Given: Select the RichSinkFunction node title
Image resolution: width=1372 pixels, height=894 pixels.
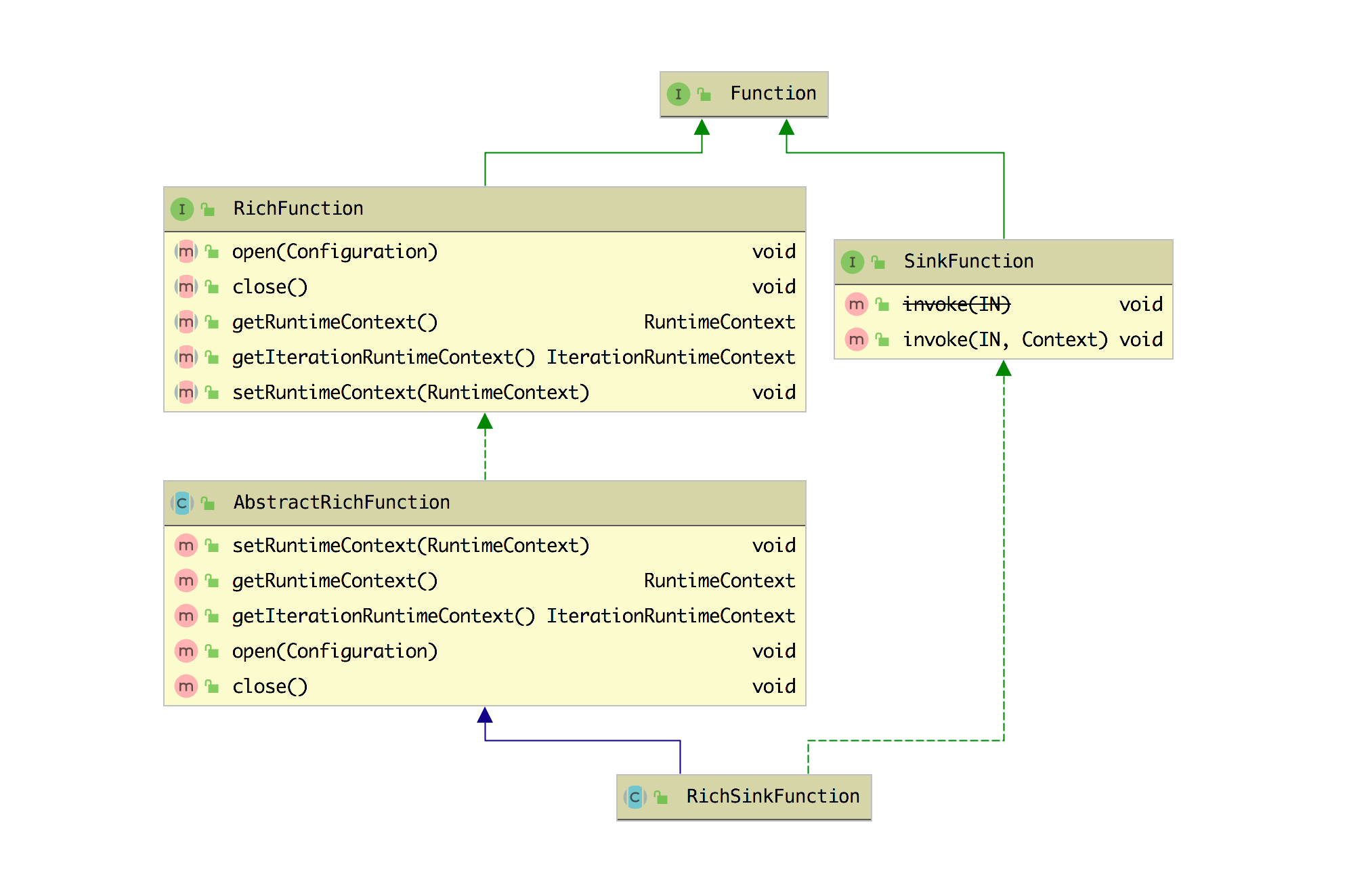Looking at the screenshot, I should click(773, 796).
